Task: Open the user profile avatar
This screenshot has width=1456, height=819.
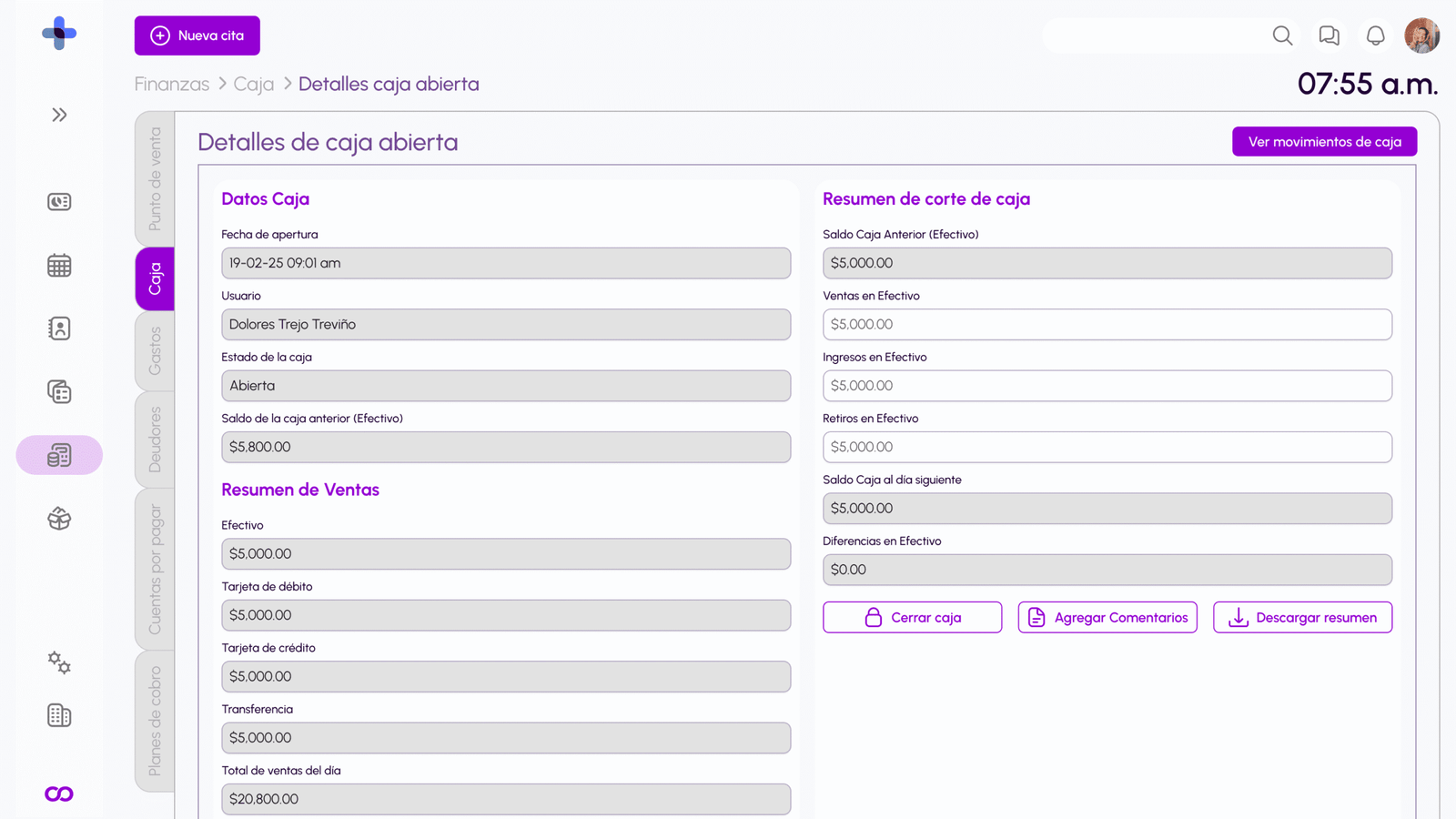Action: point(1421,35)
